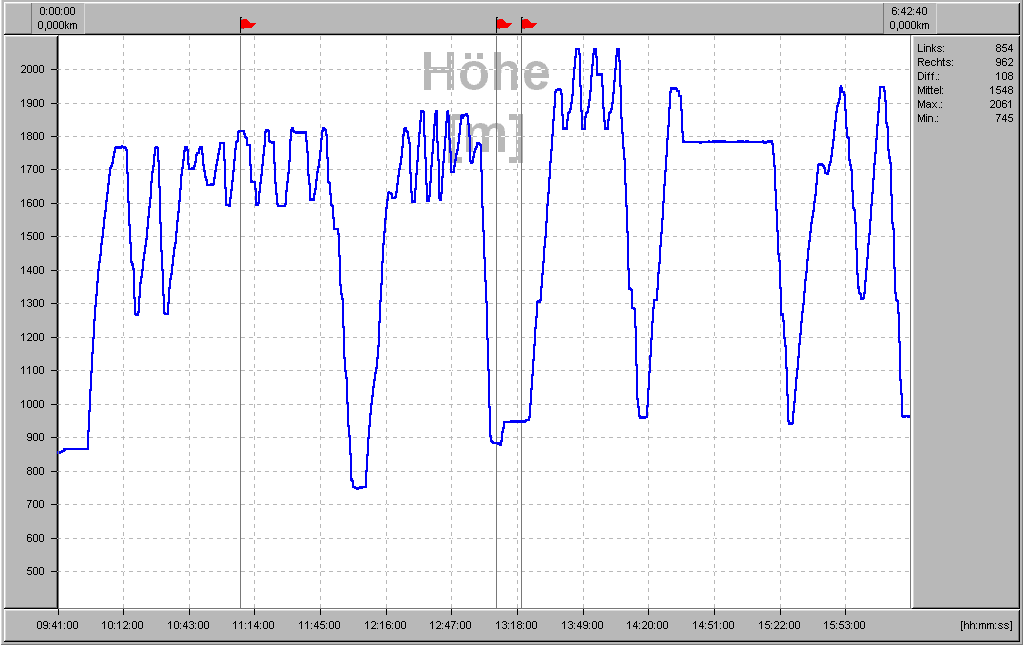Viewport: 1023px width, 645px height.
Task: Click the [hh:mm:ss] time unit label
Action: [x=985, y=625]
